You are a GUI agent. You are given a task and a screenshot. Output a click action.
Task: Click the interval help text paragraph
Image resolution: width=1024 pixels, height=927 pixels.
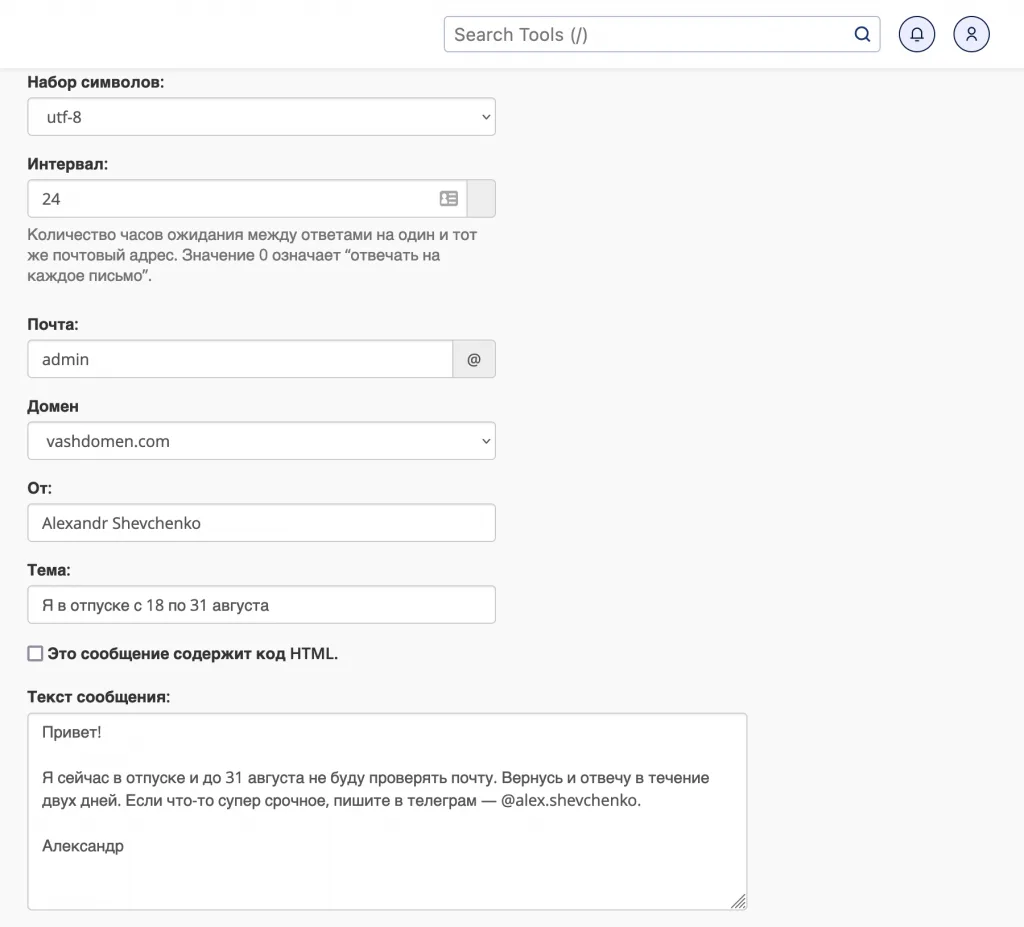252,255
